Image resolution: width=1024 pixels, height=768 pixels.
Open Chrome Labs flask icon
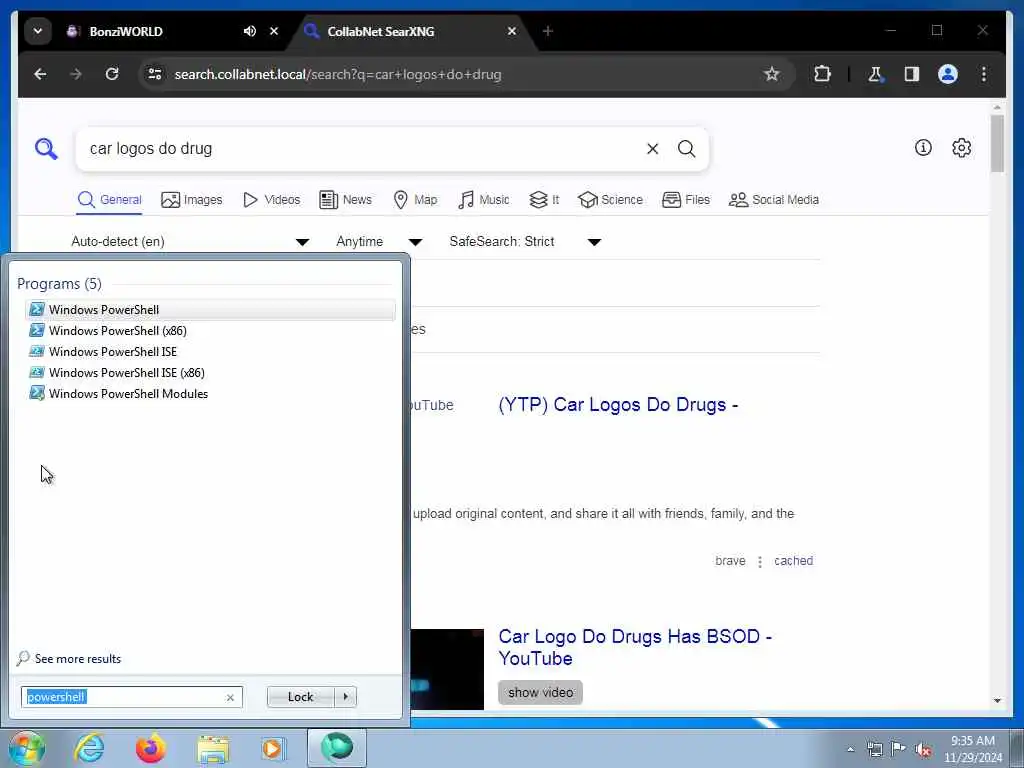(x=875, y=74)
